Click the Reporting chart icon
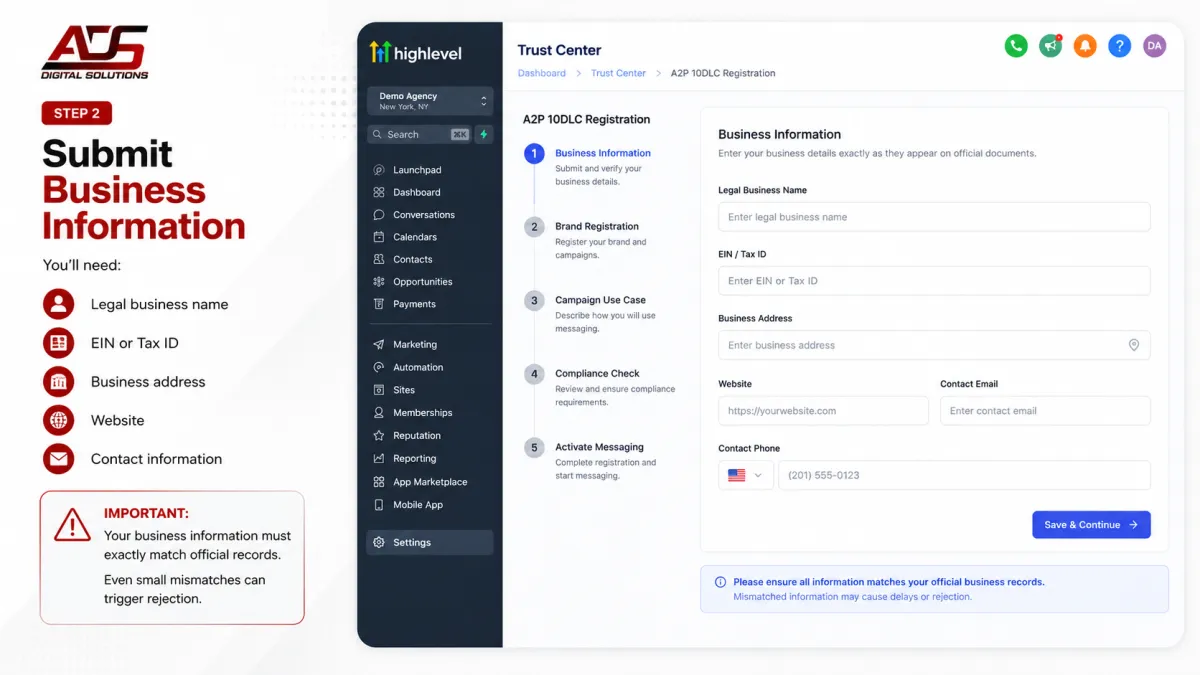 click(379, 459)
